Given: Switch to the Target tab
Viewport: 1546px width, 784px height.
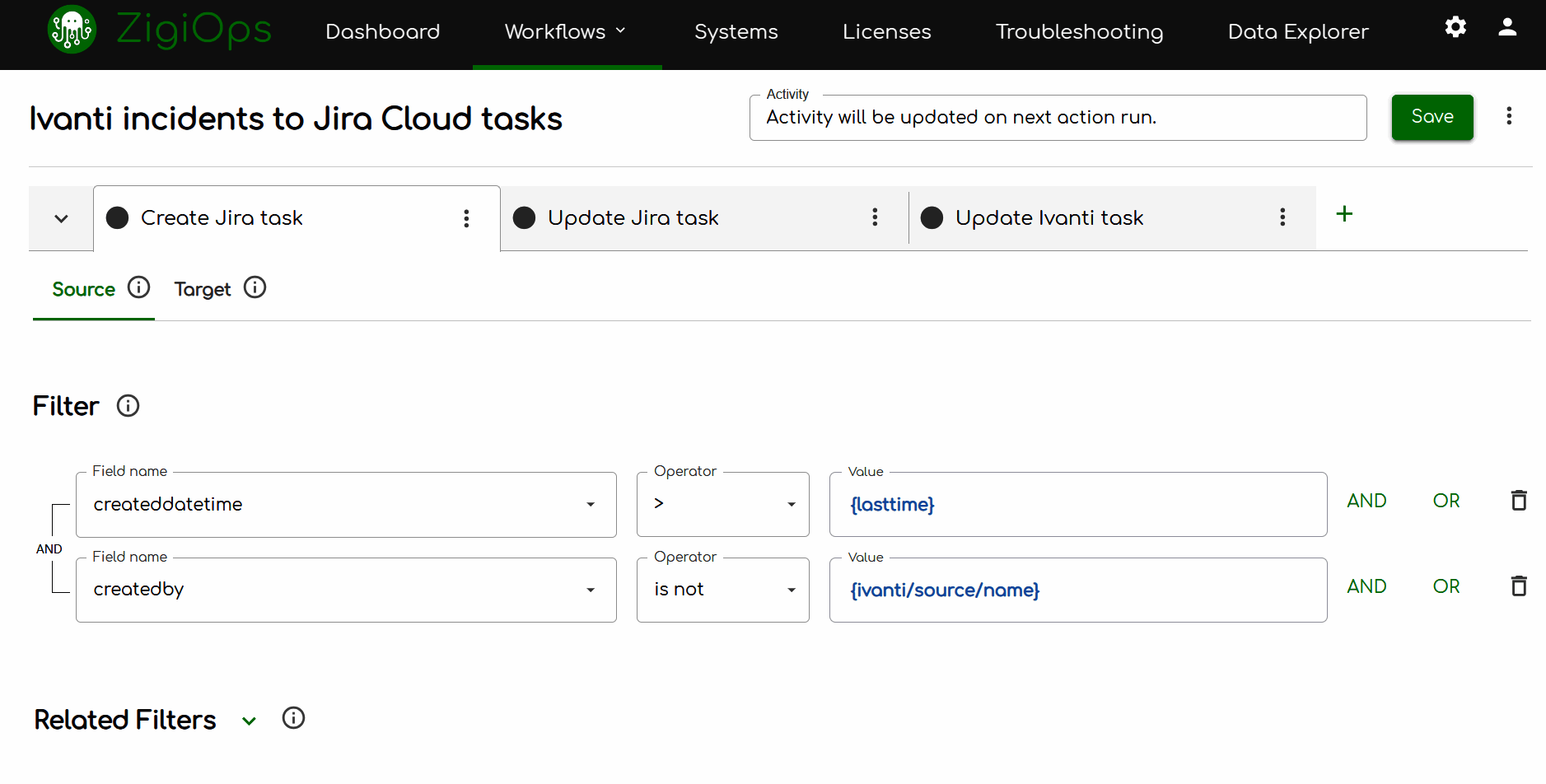Looking at the screenshot, I should [x=203, y=289].
